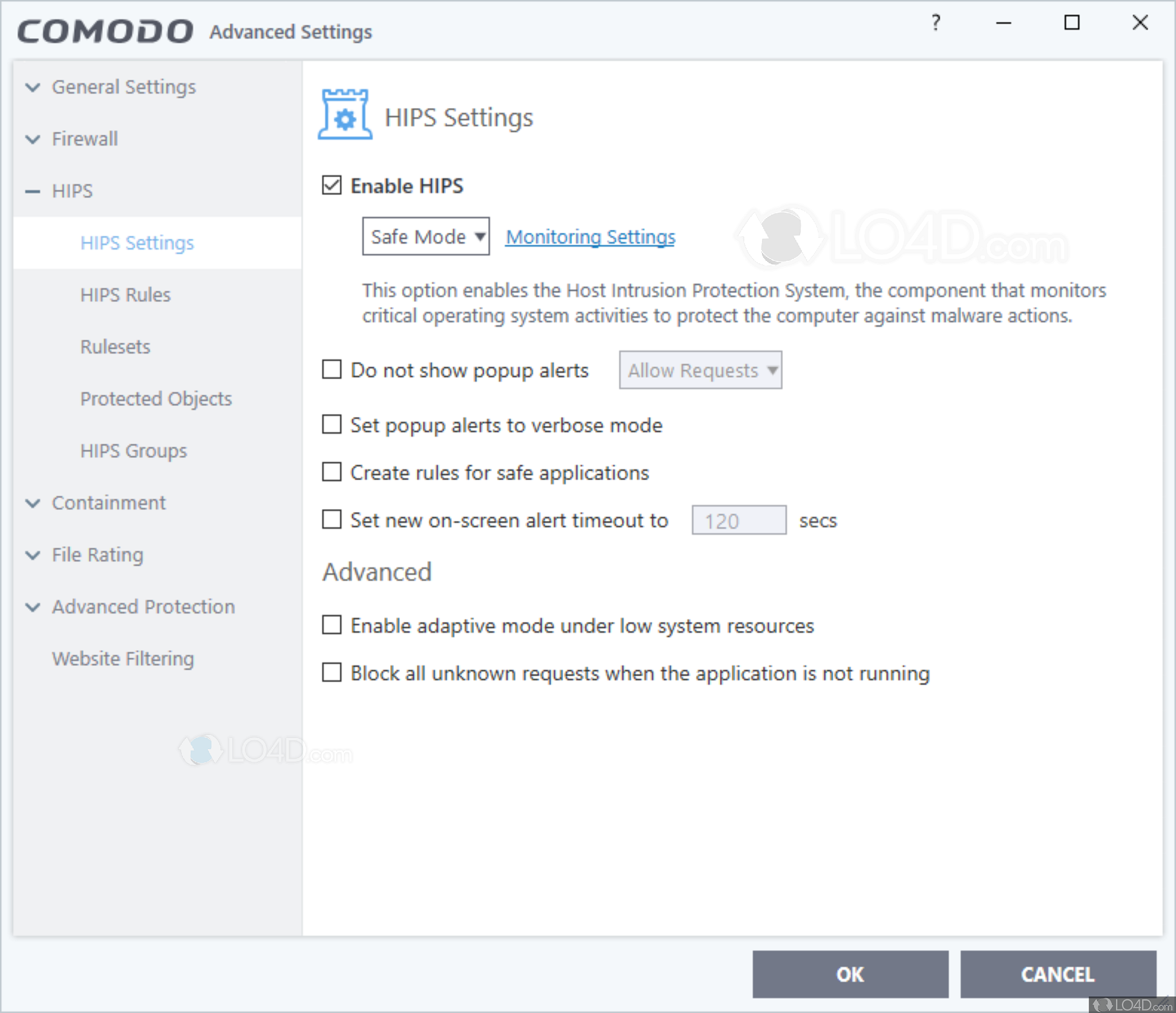Open the Allow Requests dropdown
This screenshot has width=1176, height=1013.
coord(700,370)
